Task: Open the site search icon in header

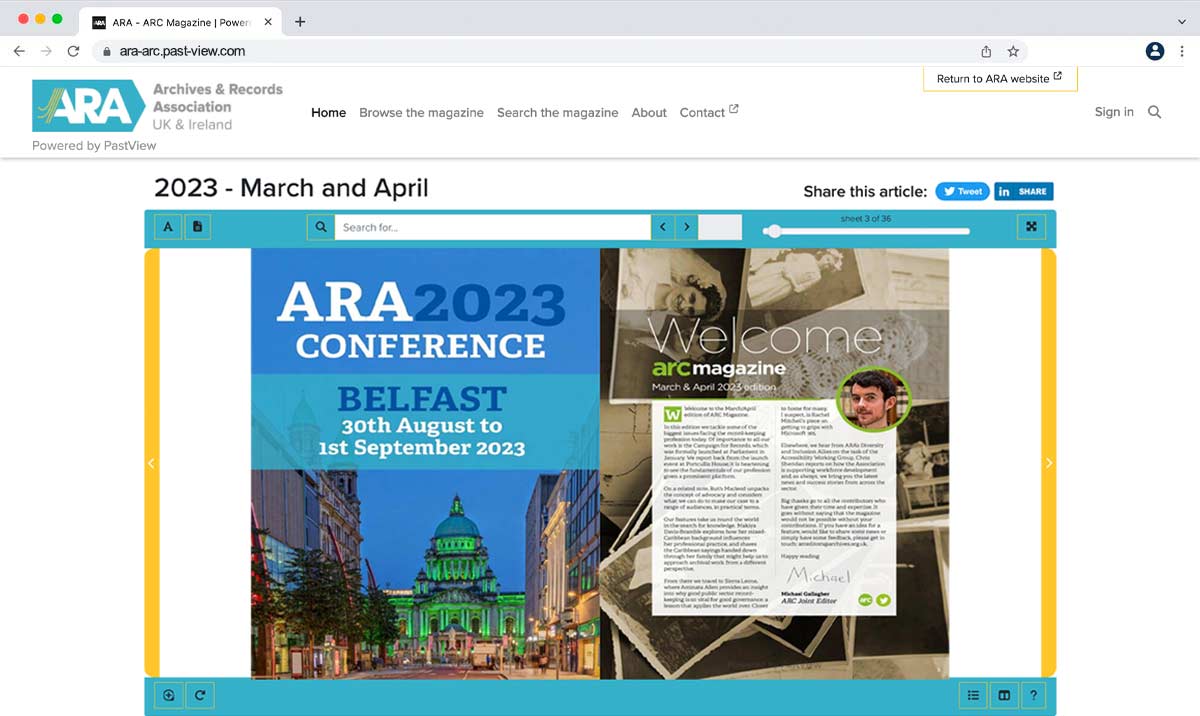Action: tap(1154, 112)
